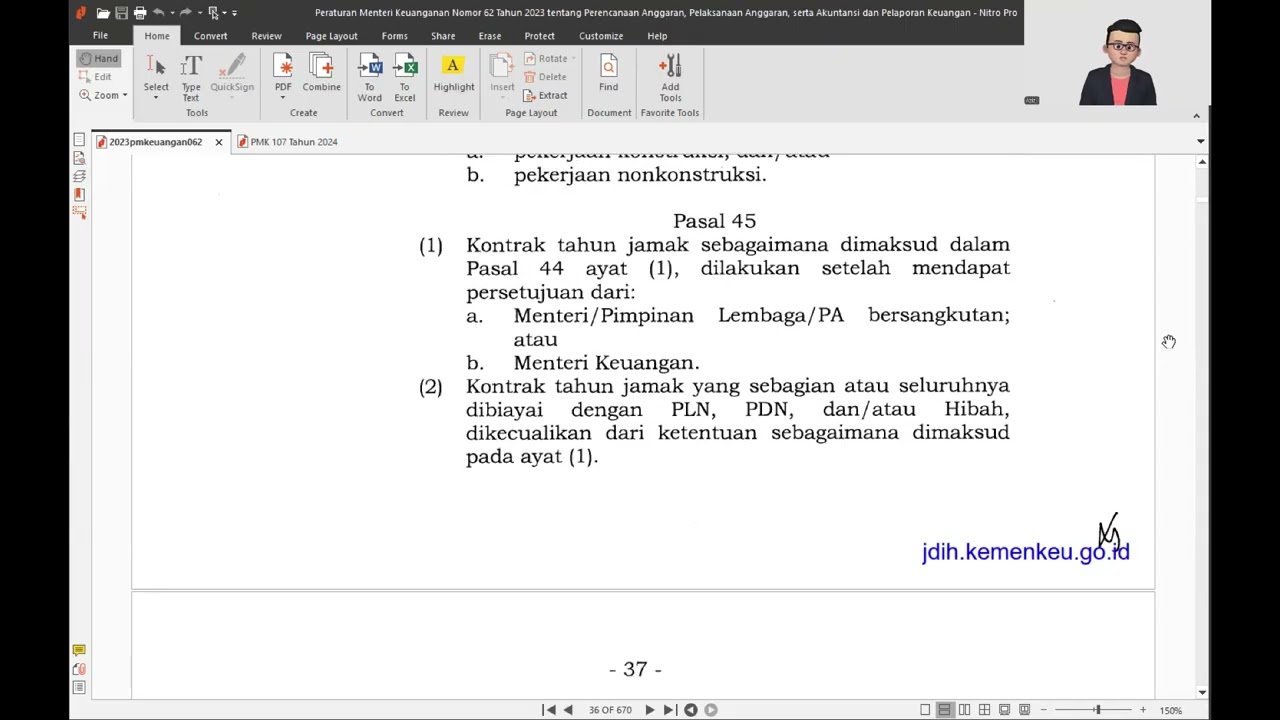The width and height of the screenshot is (1280, 720).
Task: Open the Rotate pages dropdown
Action: click(550, 58)
